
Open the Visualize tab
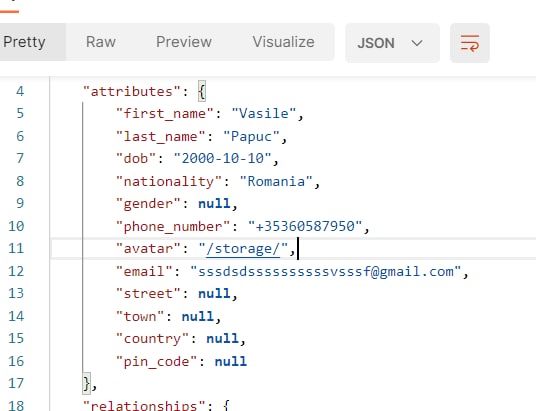coord(283,42)
